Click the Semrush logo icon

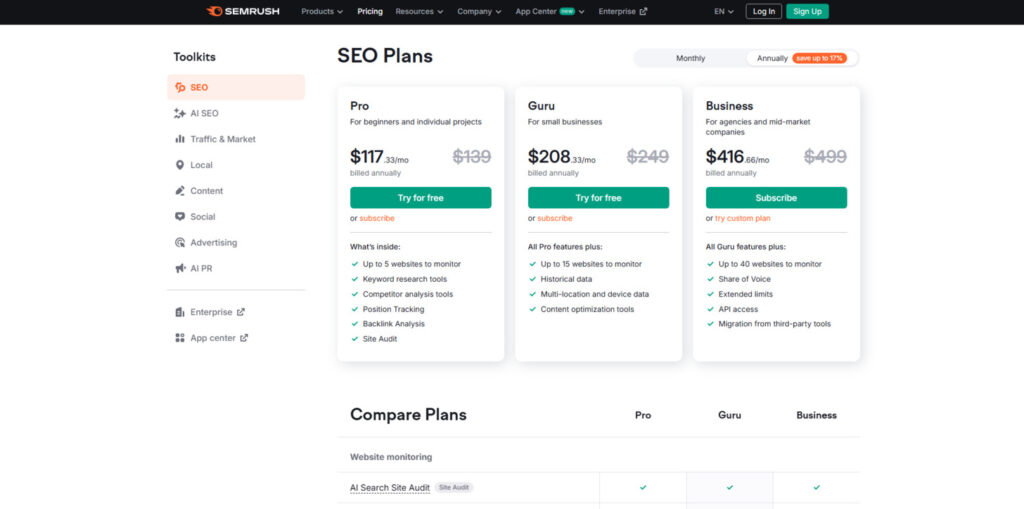point(213,11)
